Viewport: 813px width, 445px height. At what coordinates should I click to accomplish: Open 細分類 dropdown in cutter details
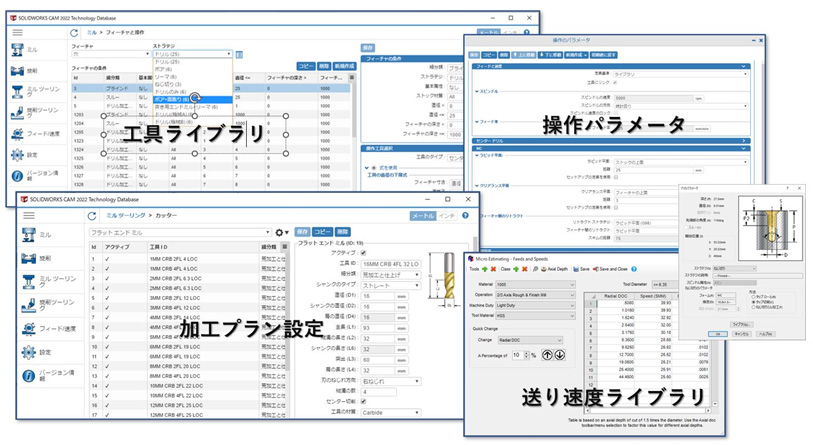tap(390, 274)
